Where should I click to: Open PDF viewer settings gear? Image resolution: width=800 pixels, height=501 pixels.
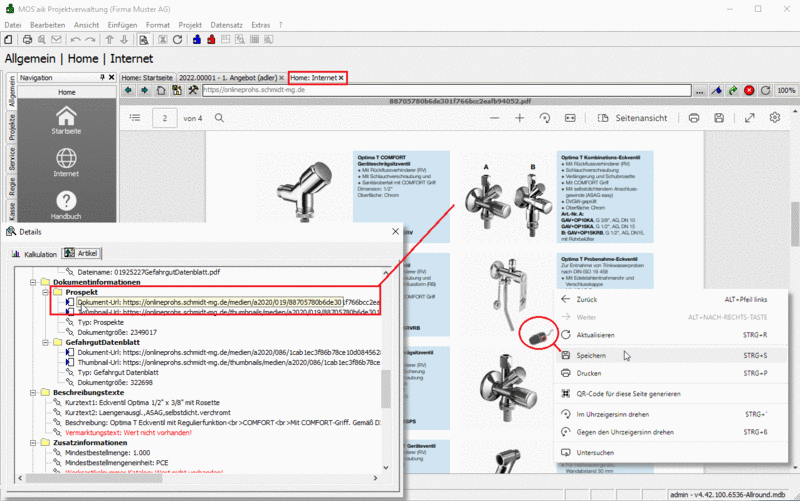pyautogui.click(x=774, y=117)
